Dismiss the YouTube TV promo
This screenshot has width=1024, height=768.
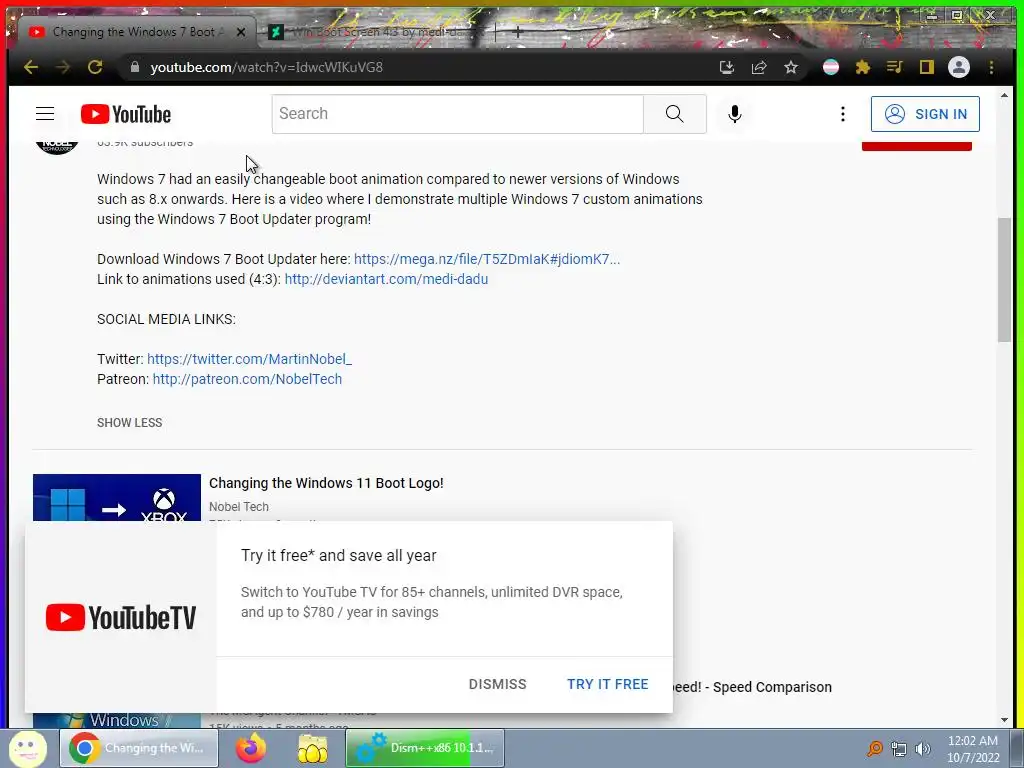497,684
